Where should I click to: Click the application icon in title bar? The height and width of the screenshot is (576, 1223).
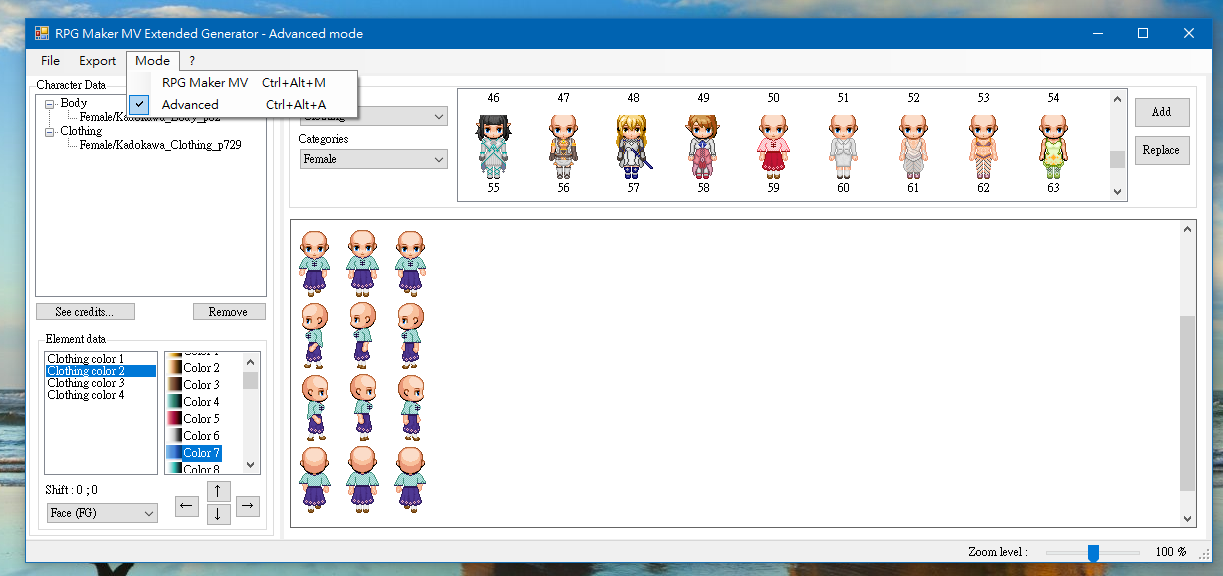pos(41,33)
